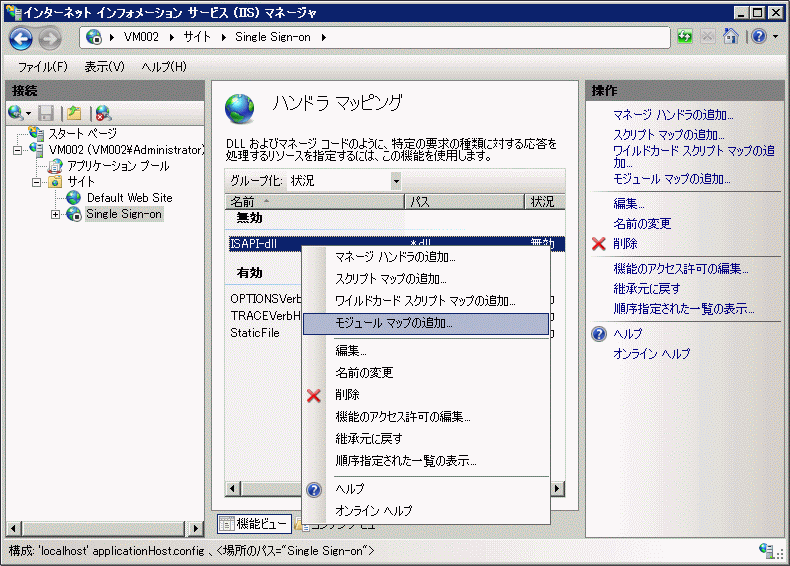Image resolution: width=790 pixels, height=566 pixels.
Task: Click the globe icon in the address bar
Action: tap(94, 37)
